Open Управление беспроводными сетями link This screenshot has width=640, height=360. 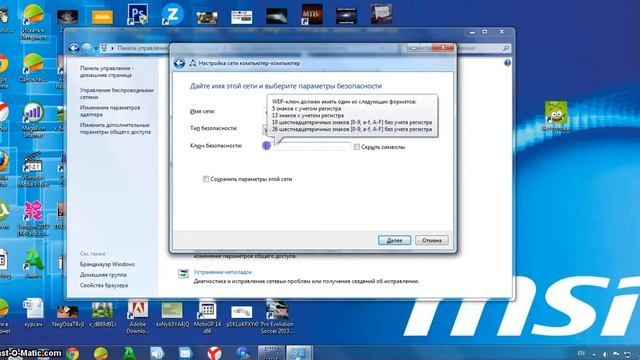(117, 93)
